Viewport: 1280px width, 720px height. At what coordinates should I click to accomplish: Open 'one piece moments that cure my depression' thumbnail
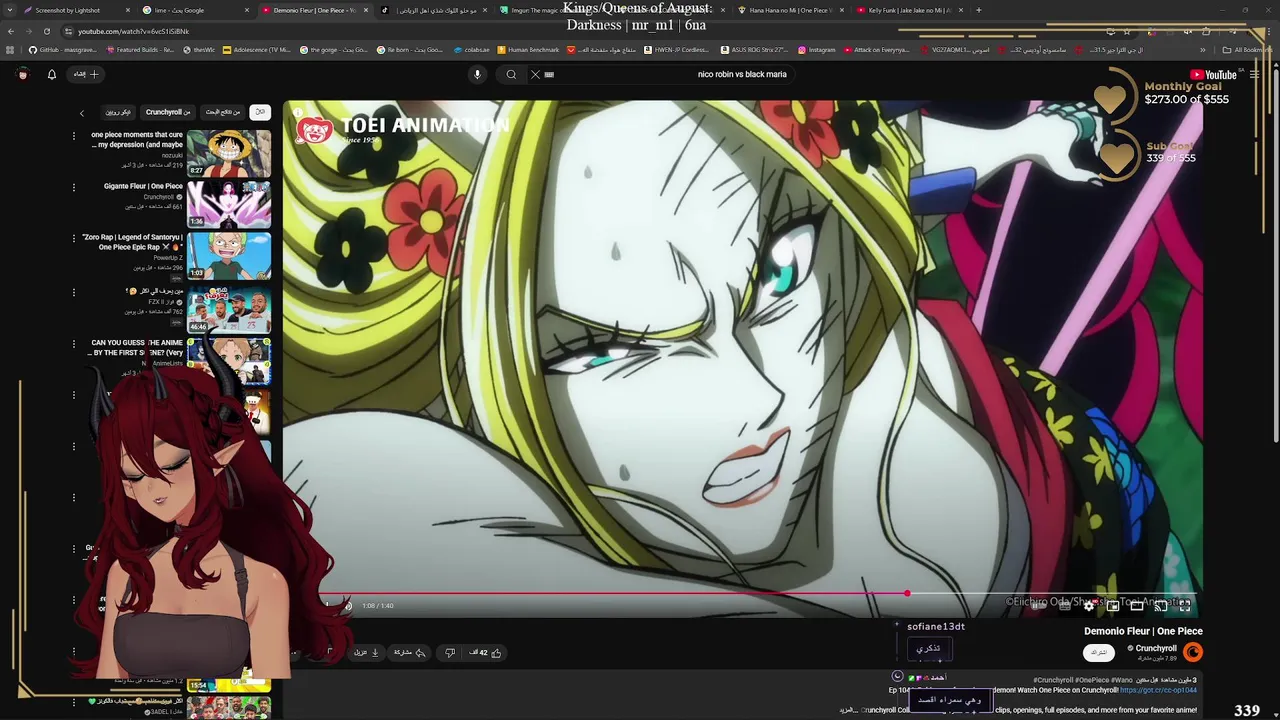(229, 153)
